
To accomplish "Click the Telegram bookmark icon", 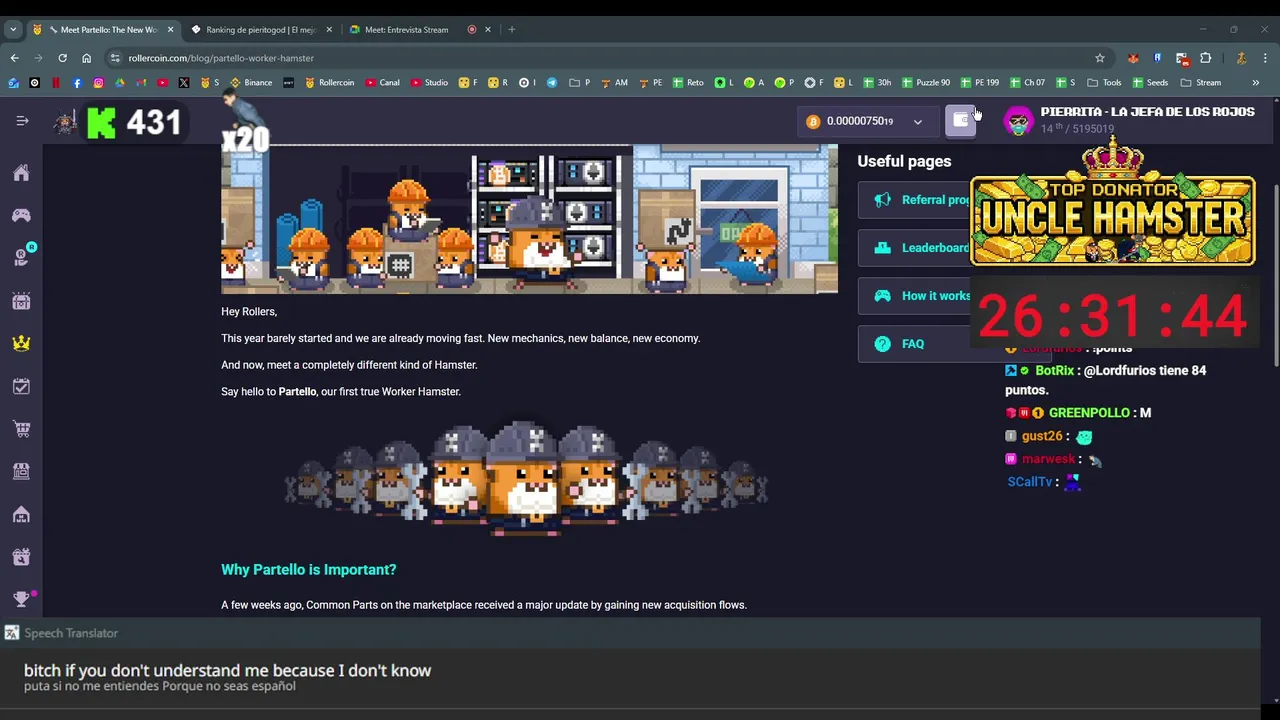I will point(552,83).
